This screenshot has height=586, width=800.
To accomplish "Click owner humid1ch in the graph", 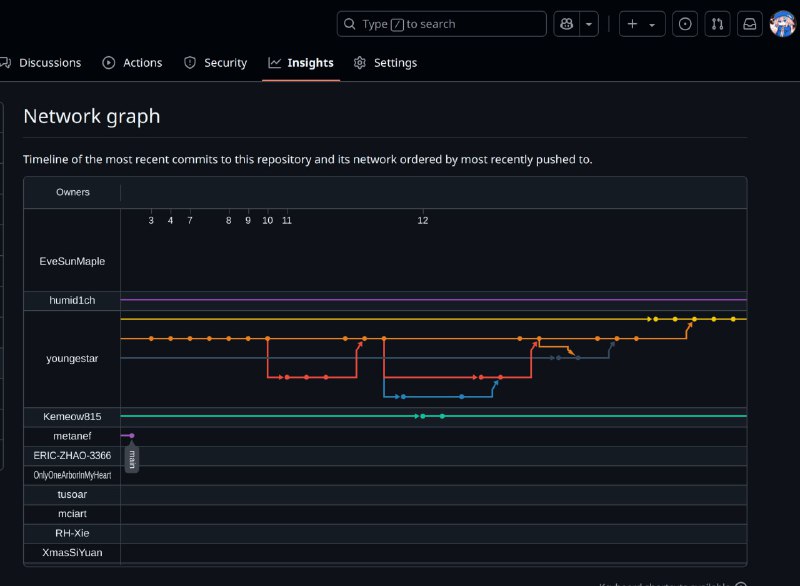I will 72,300.
